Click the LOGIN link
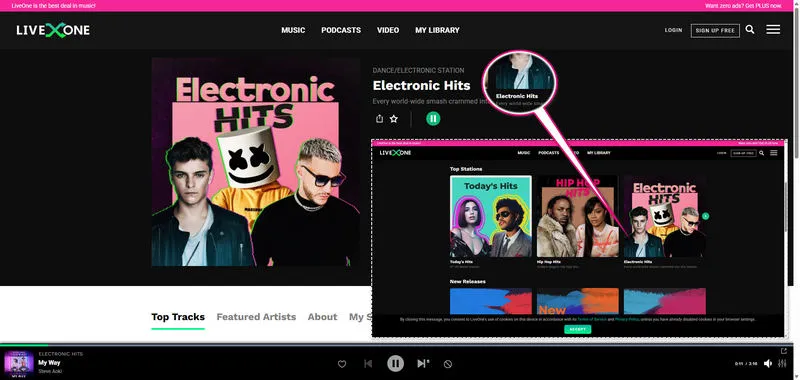Screen dimensions: 800x380 (673, 30)
